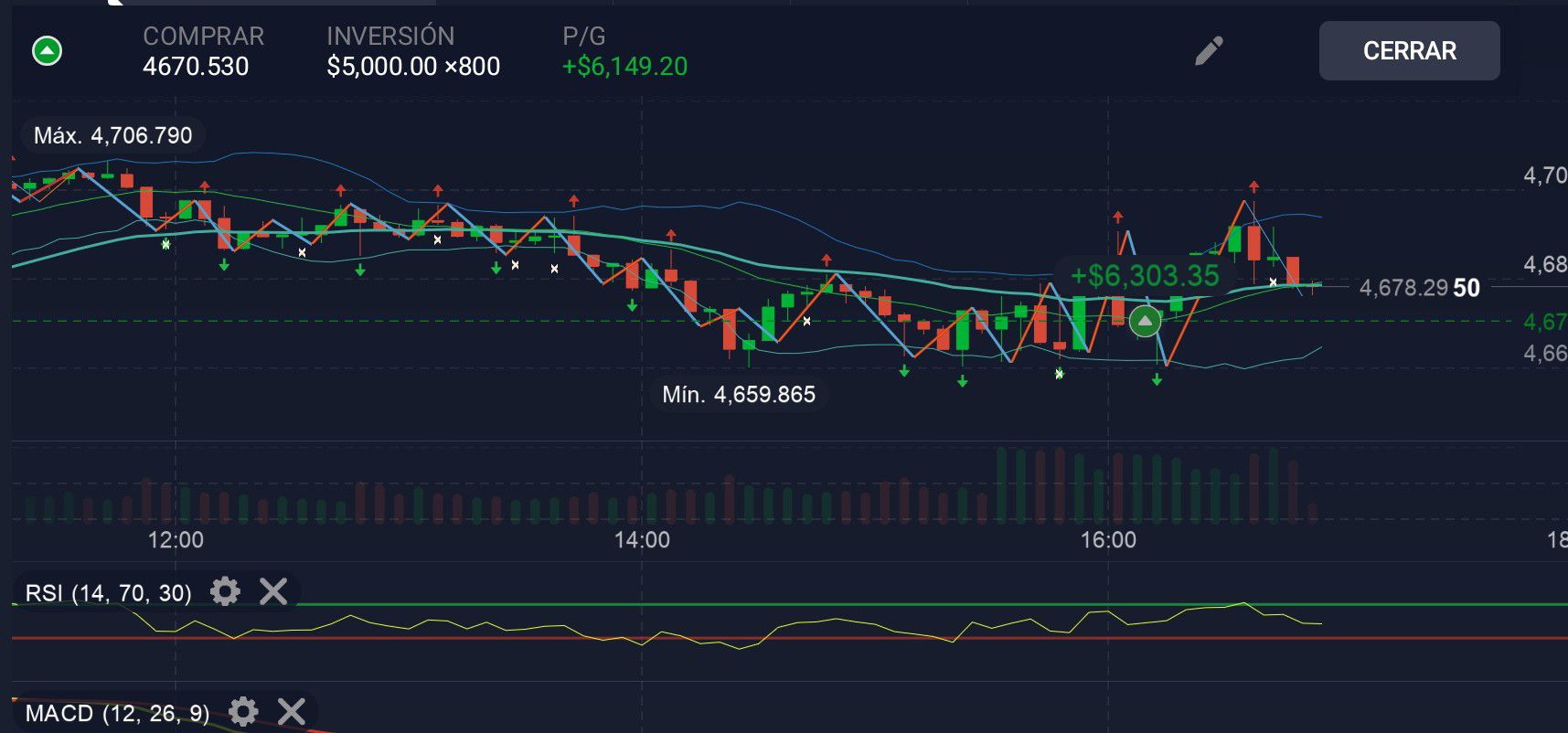This screenshot has width=1568, height=733.
Task: Click the P/G value +$6,149.20
Action: (x=624, y=67)
